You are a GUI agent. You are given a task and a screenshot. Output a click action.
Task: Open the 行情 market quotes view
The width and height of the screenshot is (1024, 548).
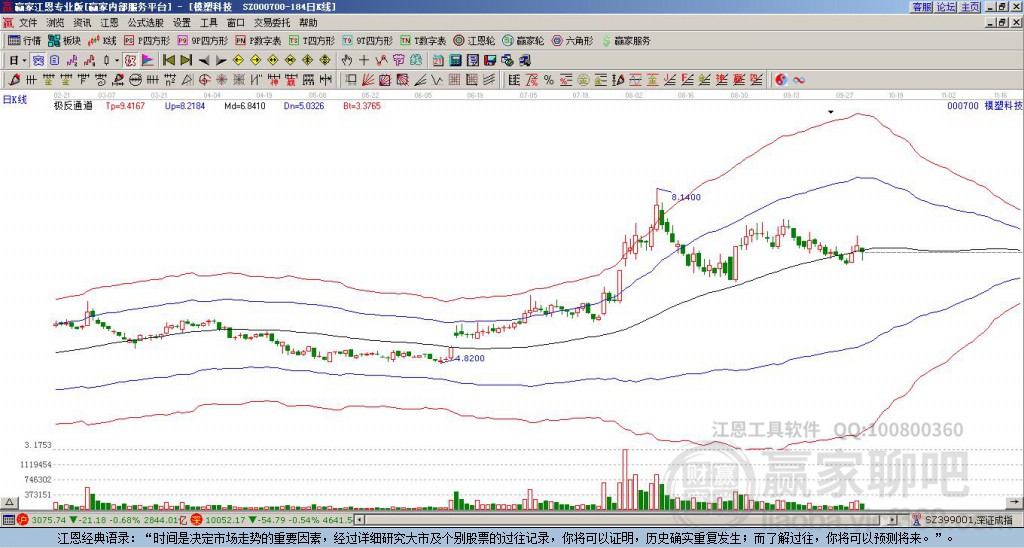click(24, 40)
